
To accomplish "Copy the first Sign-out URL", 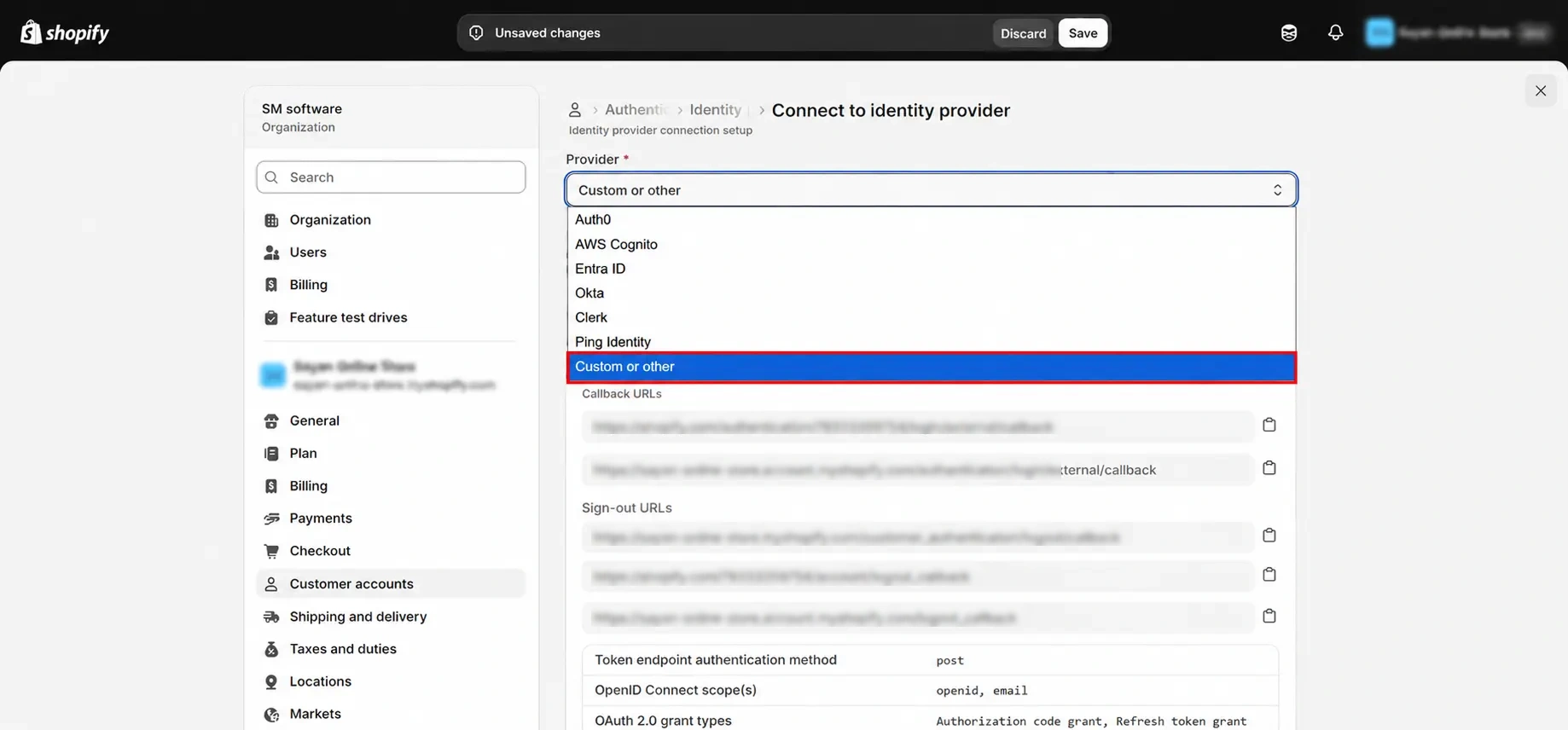I will coord(1269,536).
